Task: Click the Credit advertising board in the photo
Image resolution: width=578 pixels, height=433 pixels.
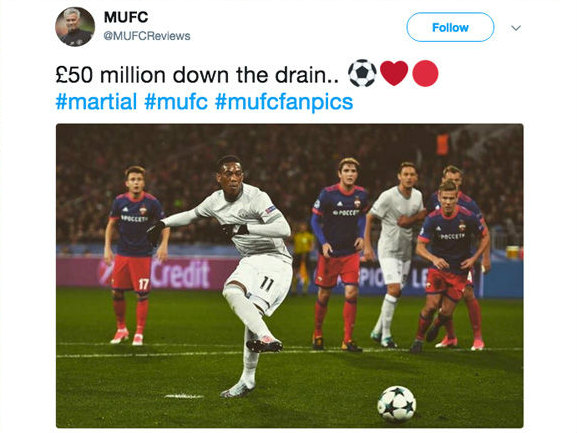Action: click(x=180, y=273)
